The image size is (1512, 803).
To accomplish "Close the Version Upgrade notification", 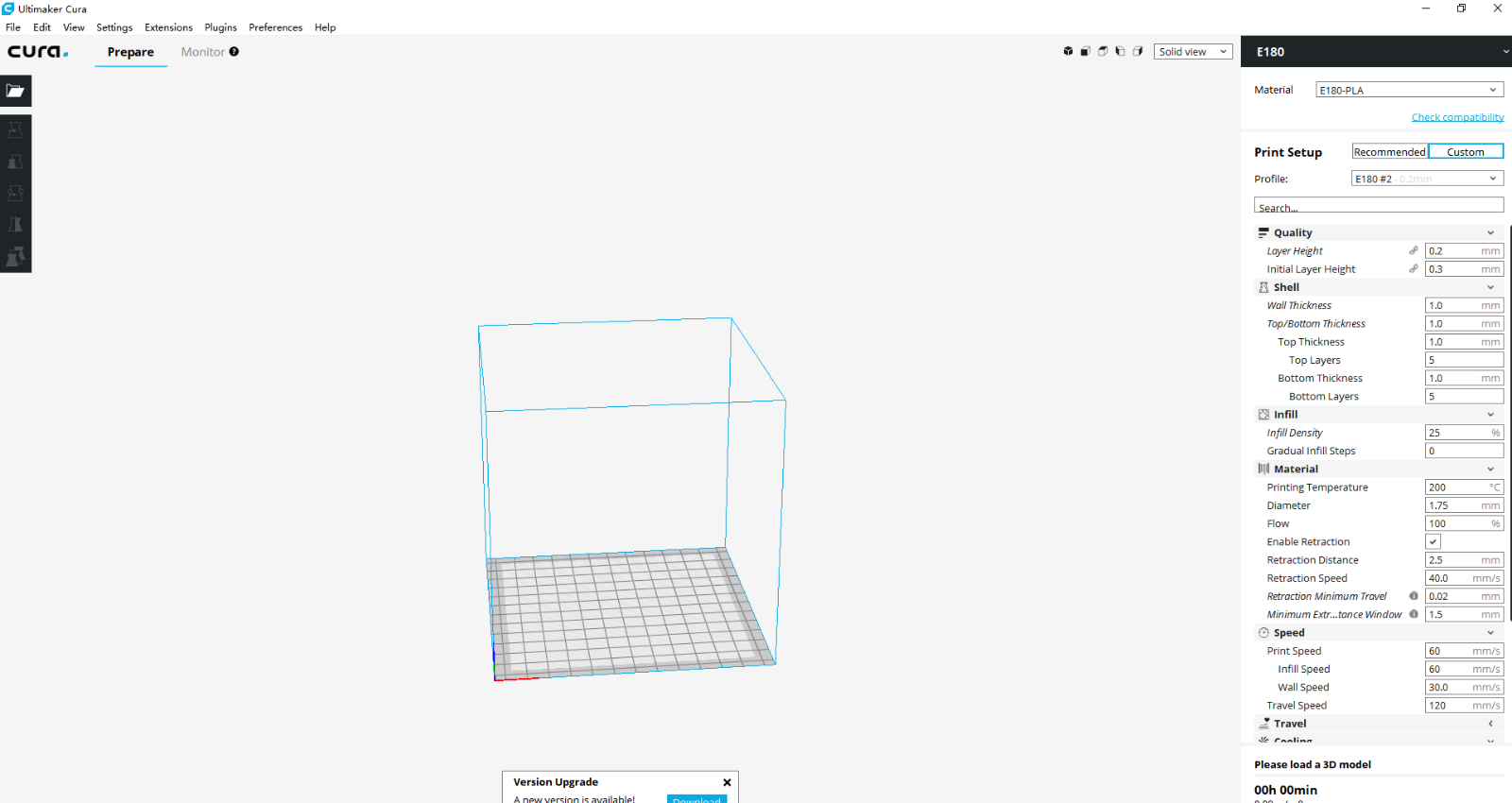I will click(727, 782).
